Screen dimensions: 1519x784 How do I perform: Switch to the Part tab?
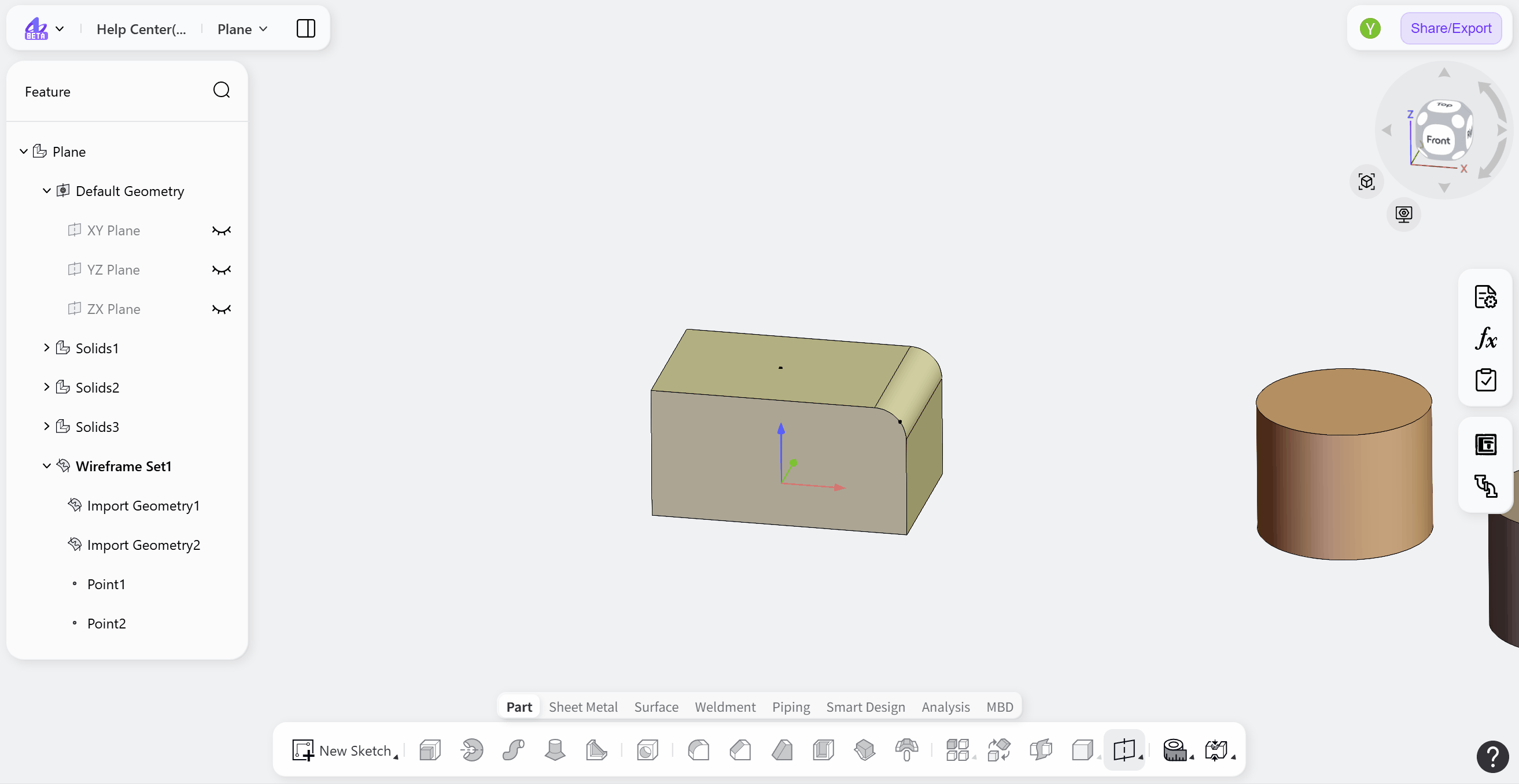click(519, 707)
